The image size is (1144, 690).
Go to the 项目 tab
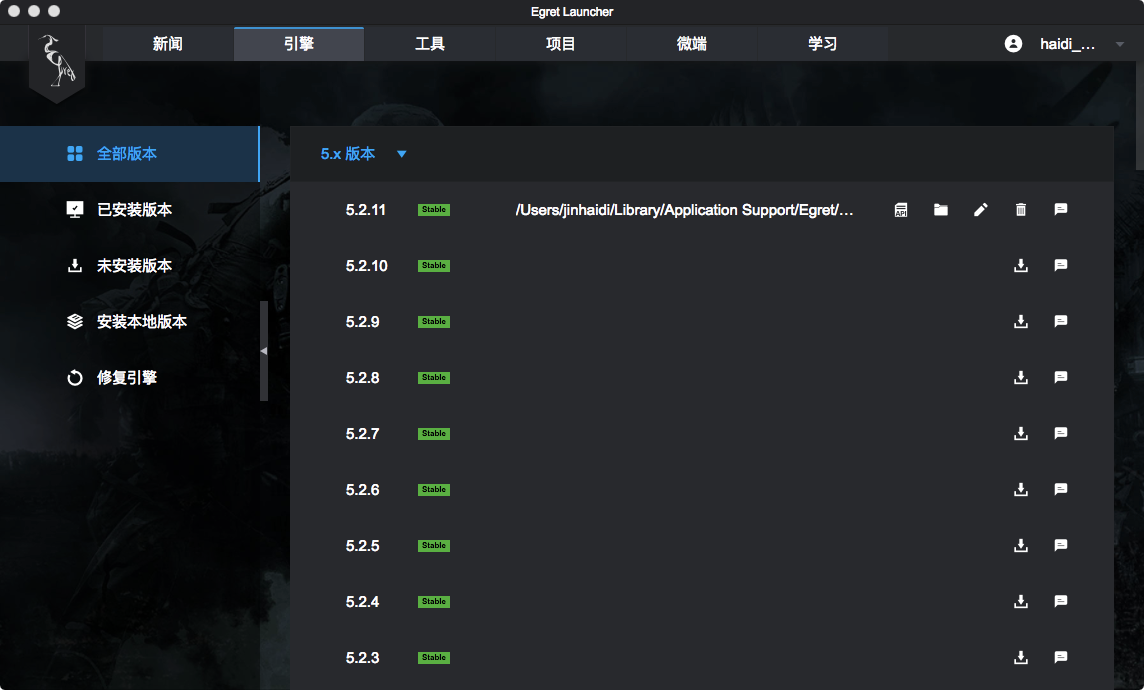point(560,44)
